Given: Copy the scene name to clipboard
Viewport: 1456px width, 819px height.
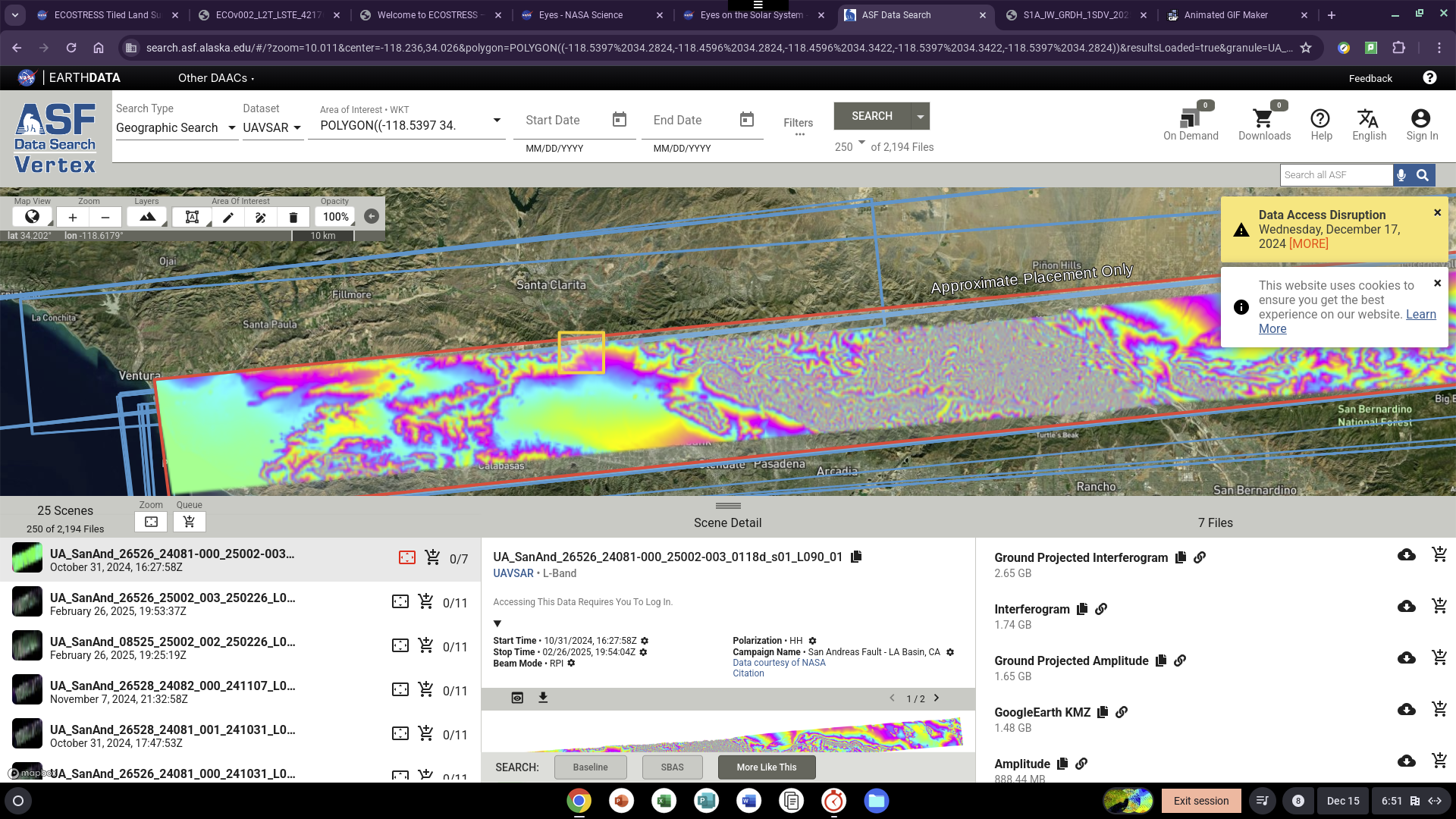Looking at the screenshot, I should coord(856,557).
